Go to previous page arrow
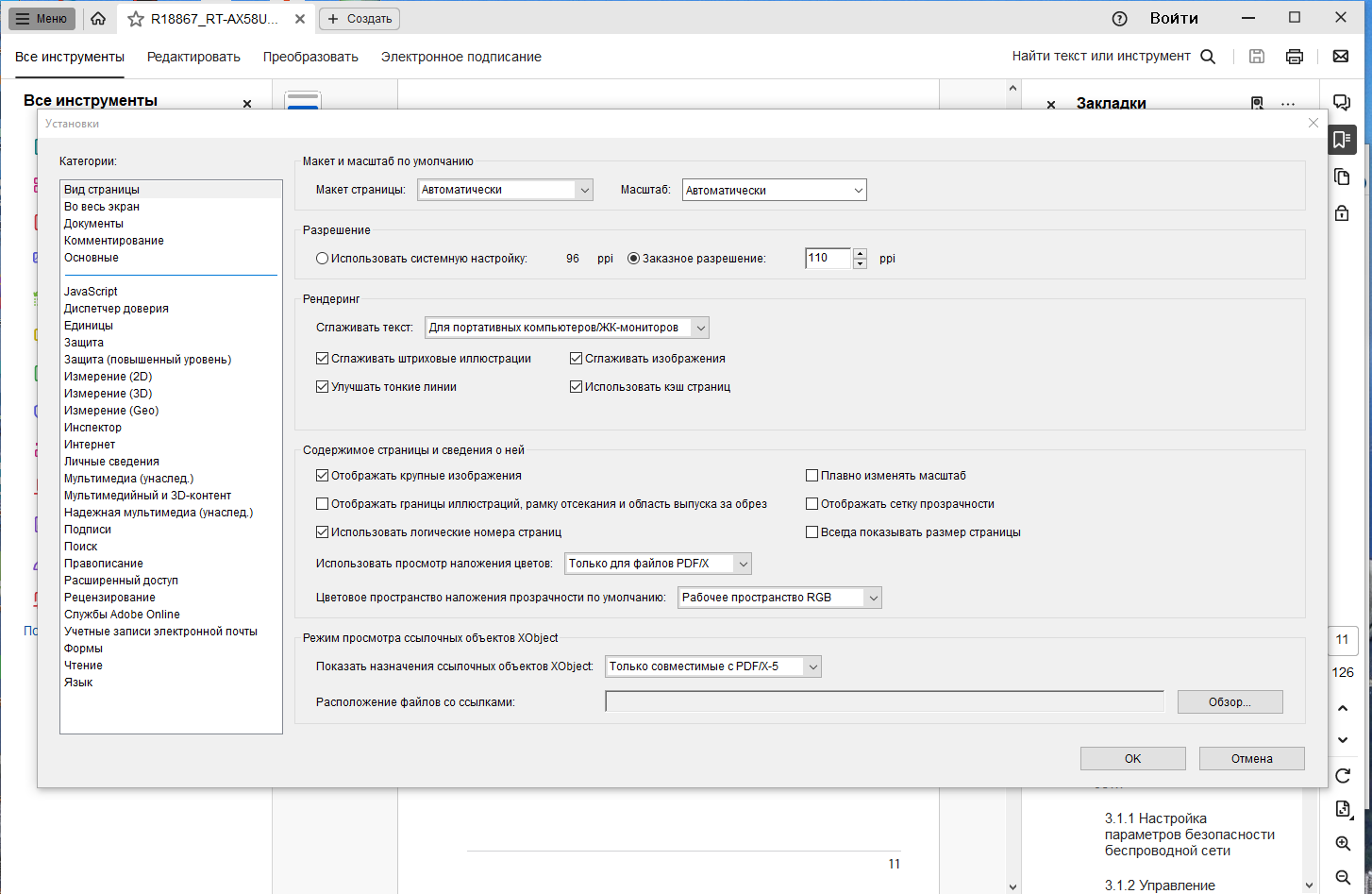 (1343, 708)
